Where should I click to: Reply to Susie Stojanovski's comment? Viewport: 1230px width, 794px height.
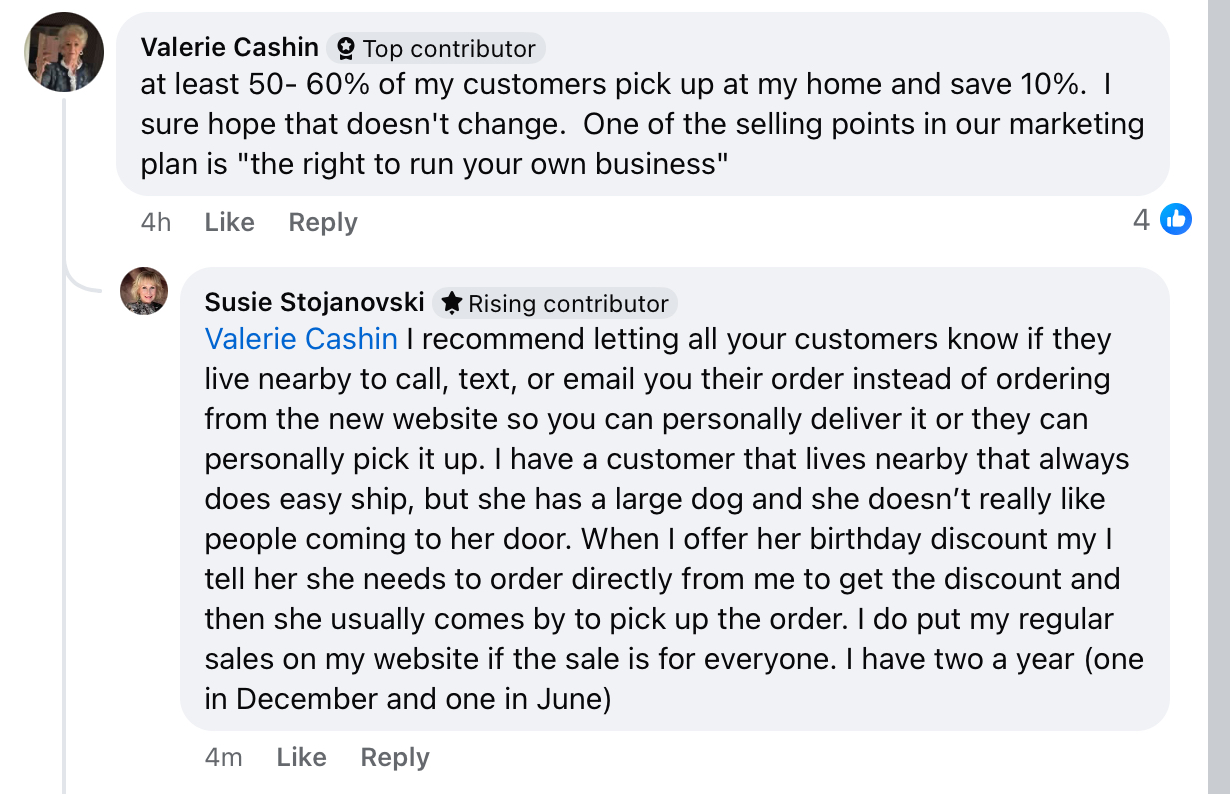click(x=395, y=757)
